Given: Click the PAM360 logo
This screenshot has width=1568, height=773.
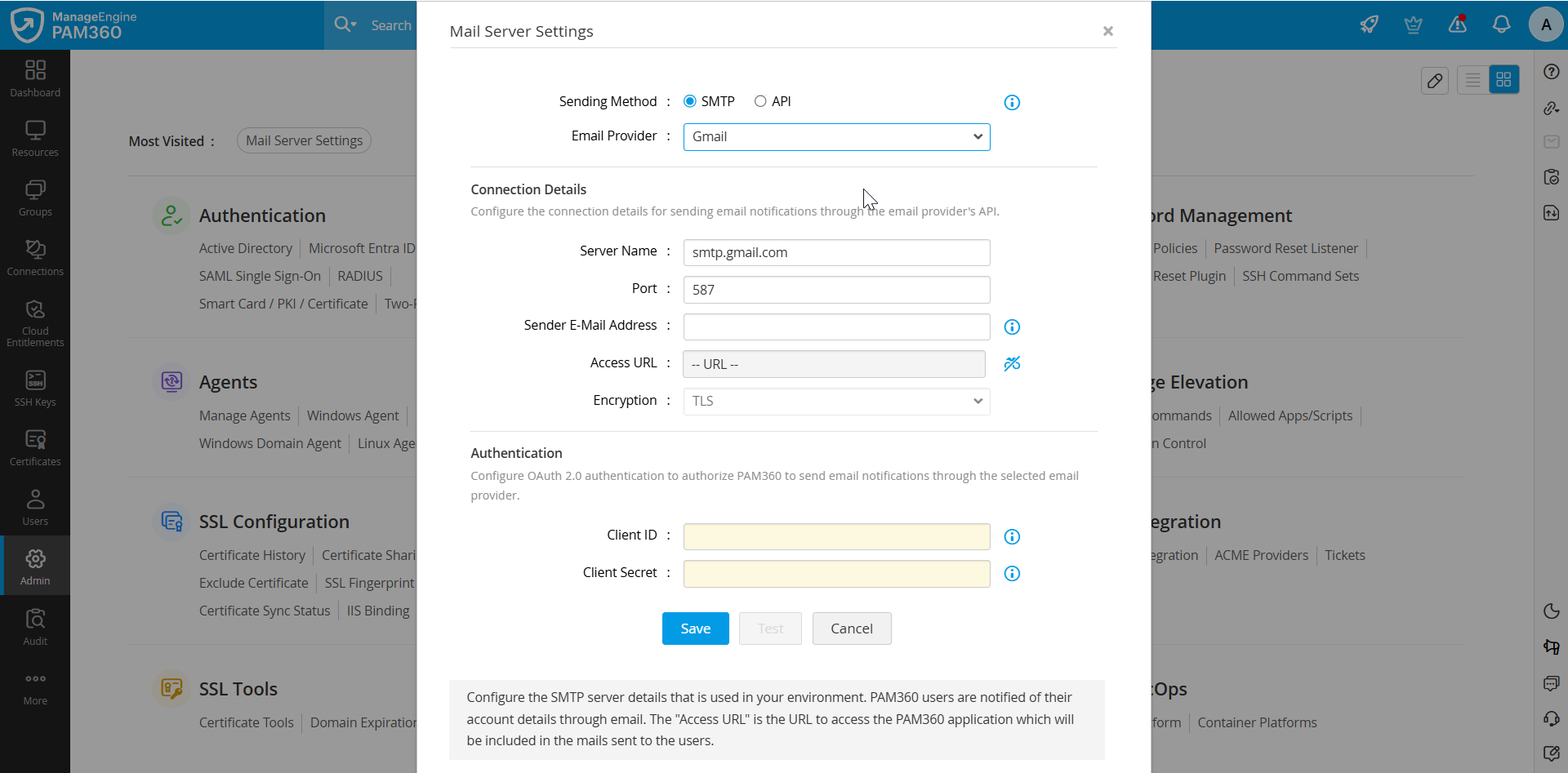Looking at the screenshot, I should tap(73, 24).
